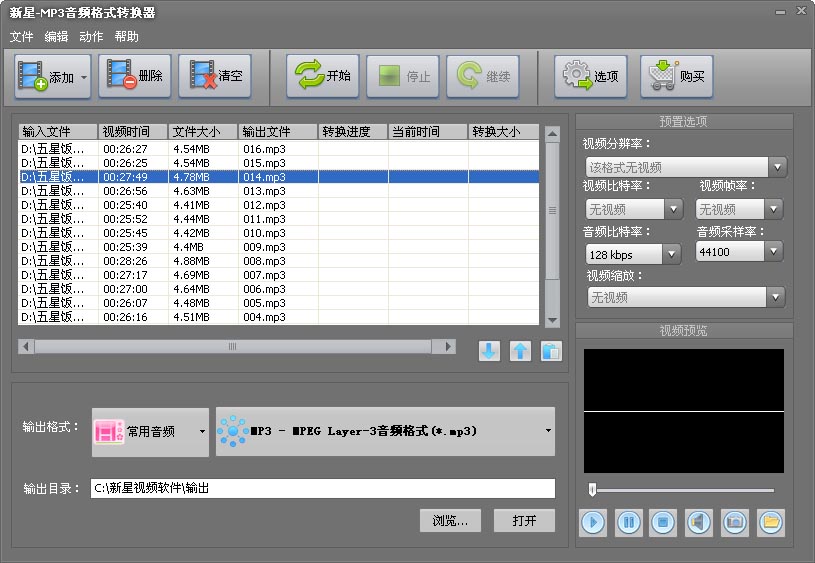This screenshot has height=563, width=815.
Task: Open the 帮助 menu
Action: click(x=126, y=36)
